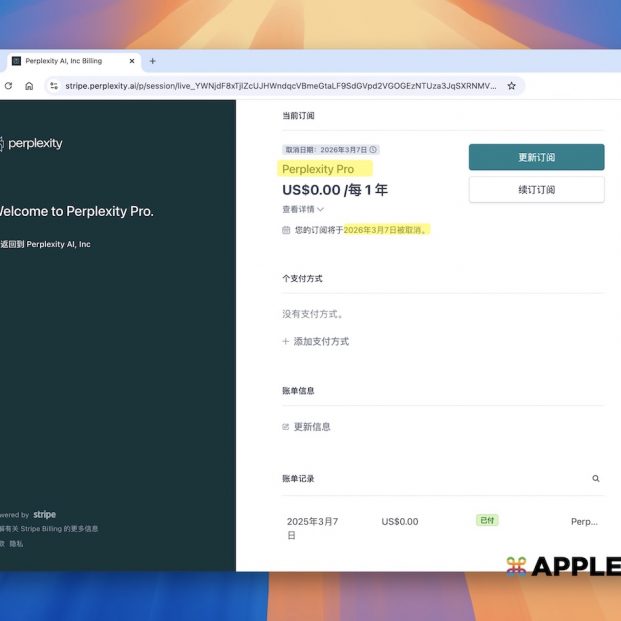Click the home icon in browser toolbar
This screenshot has height=621, width=621.
tap(29, 86)
